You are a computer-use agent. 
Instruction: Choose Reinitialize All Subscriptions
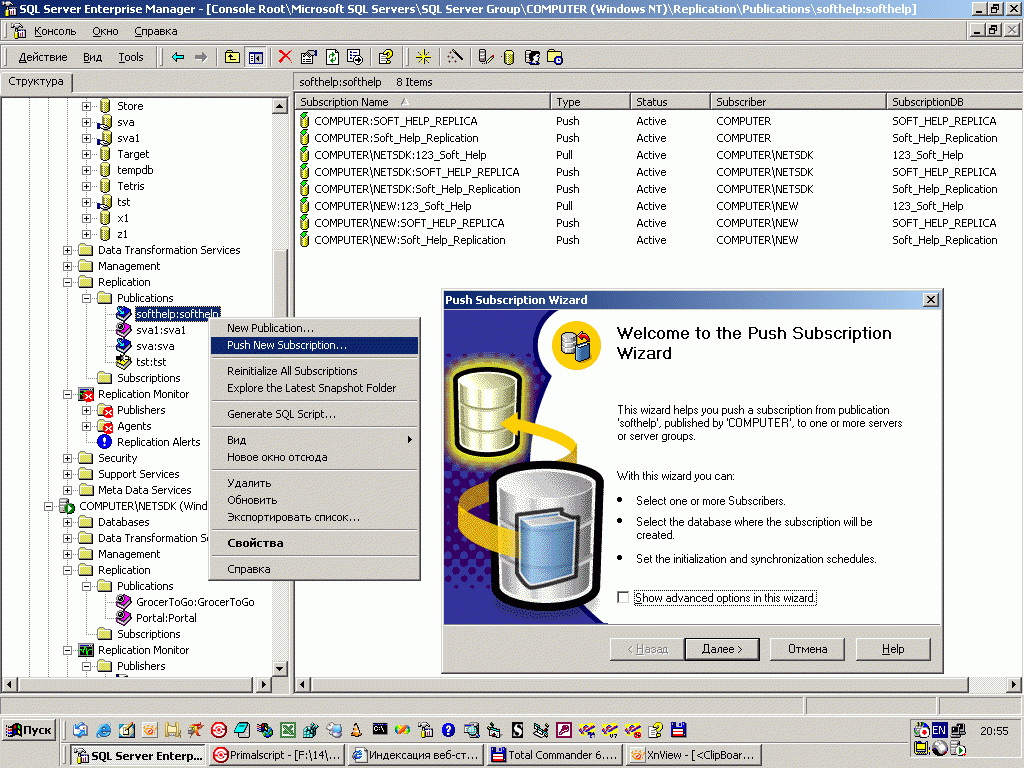click(x=314, y=371)
